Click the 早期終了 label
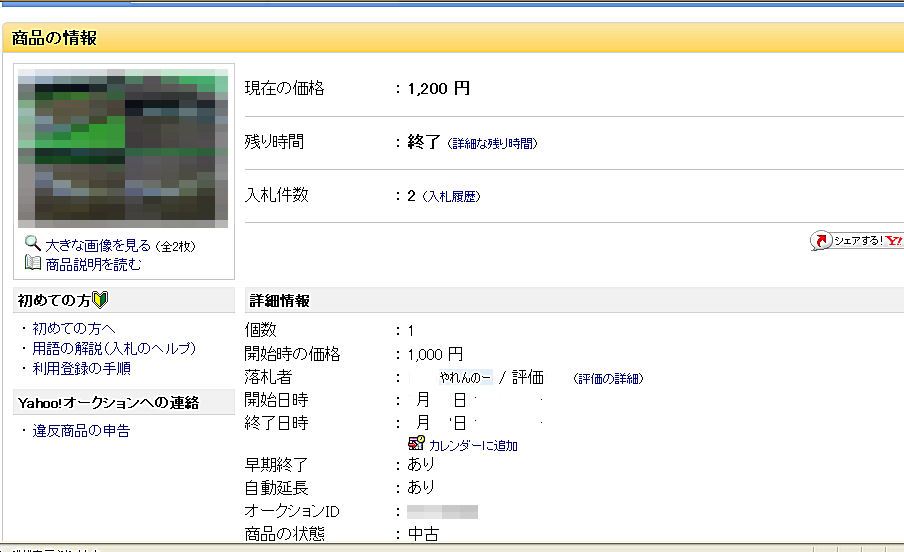The image size is (904, 552). pos(276,464)
